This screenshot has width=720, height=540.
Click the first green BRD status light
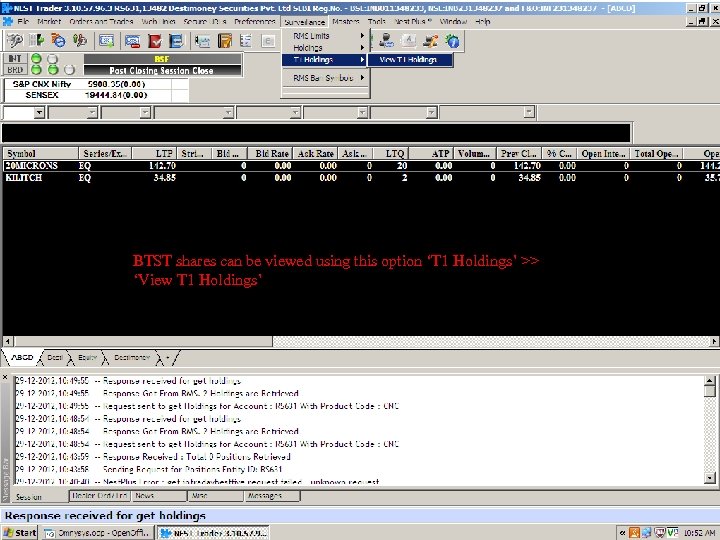36,70
